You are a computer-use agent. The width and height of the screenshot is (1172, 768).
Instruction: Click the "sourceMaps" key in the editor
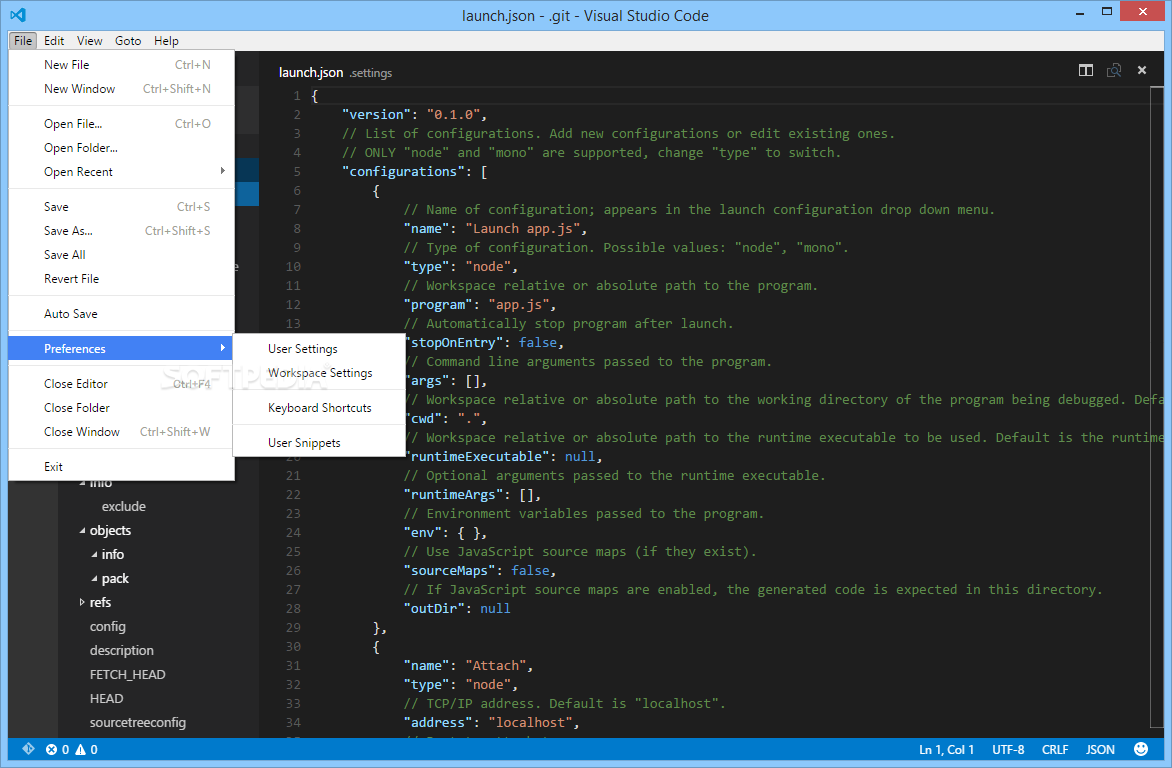point(449,571)
